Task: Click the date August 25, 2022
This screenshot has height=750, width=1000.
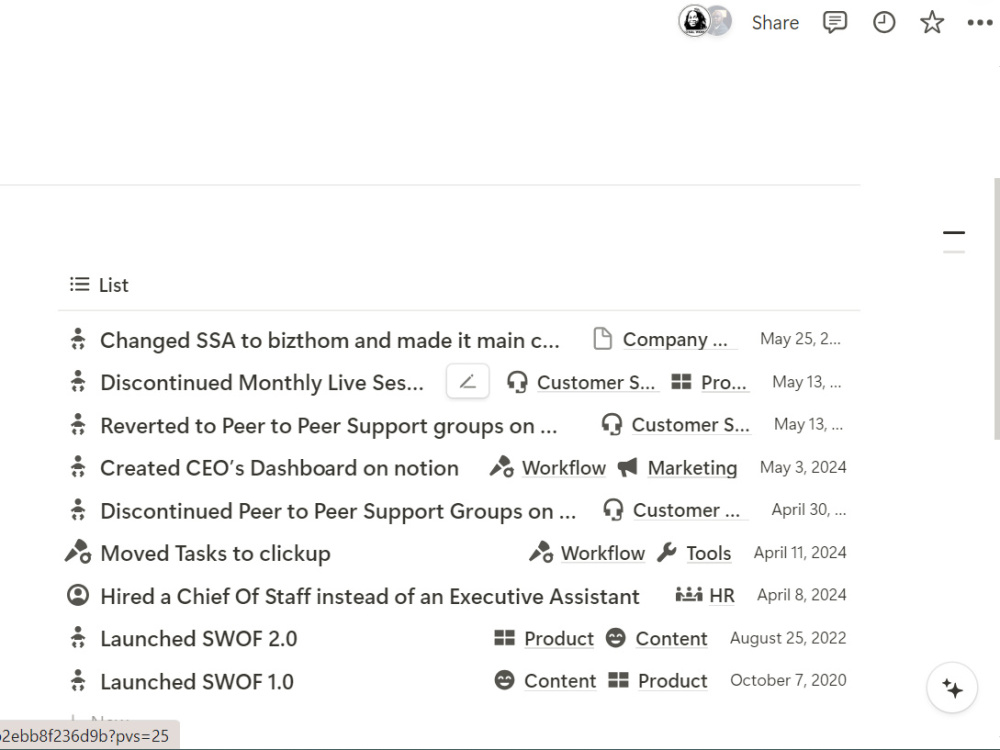Action: coord(788,638)
